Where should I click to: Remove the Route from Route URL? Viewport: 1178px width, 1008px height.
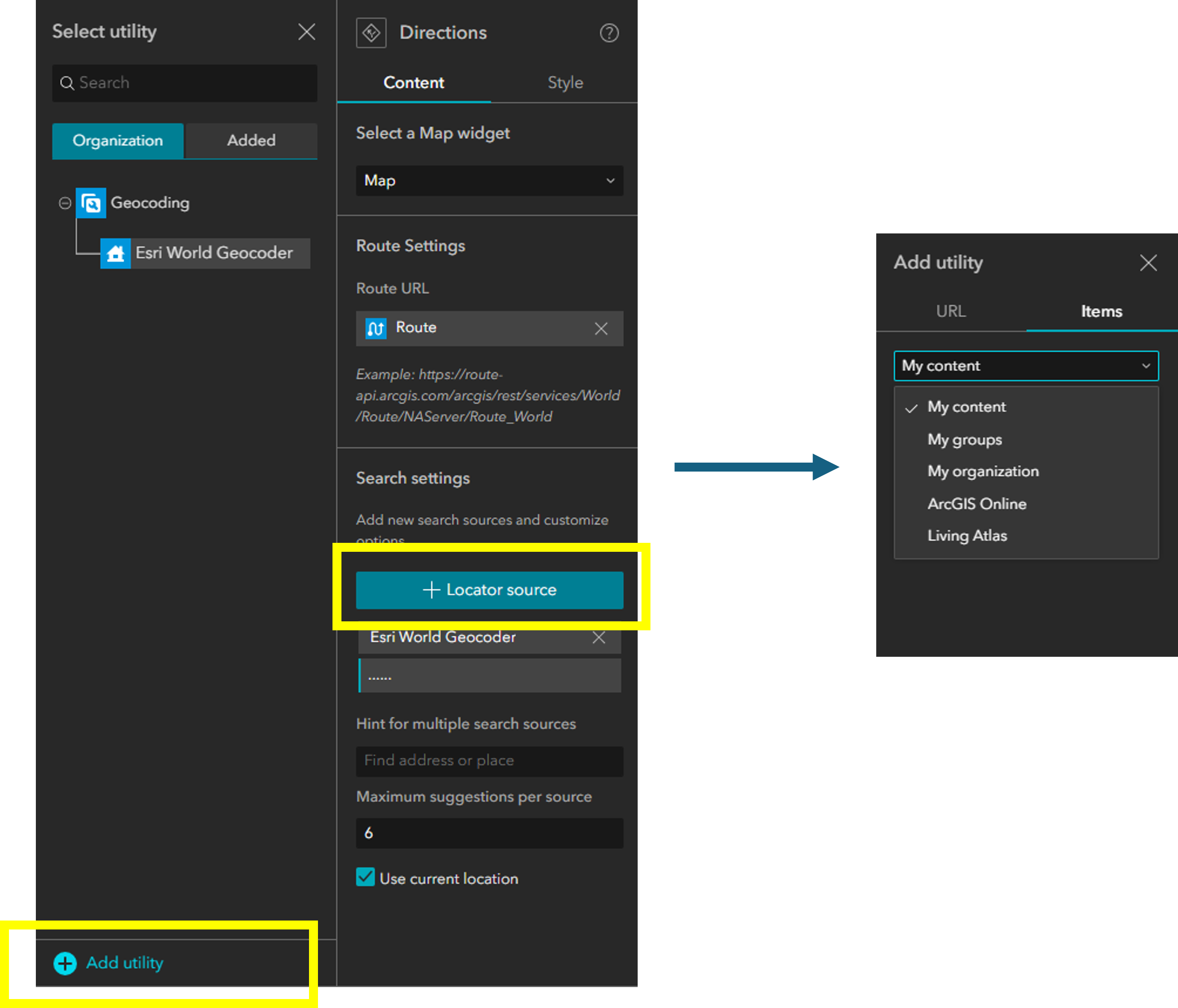point(601,329)
